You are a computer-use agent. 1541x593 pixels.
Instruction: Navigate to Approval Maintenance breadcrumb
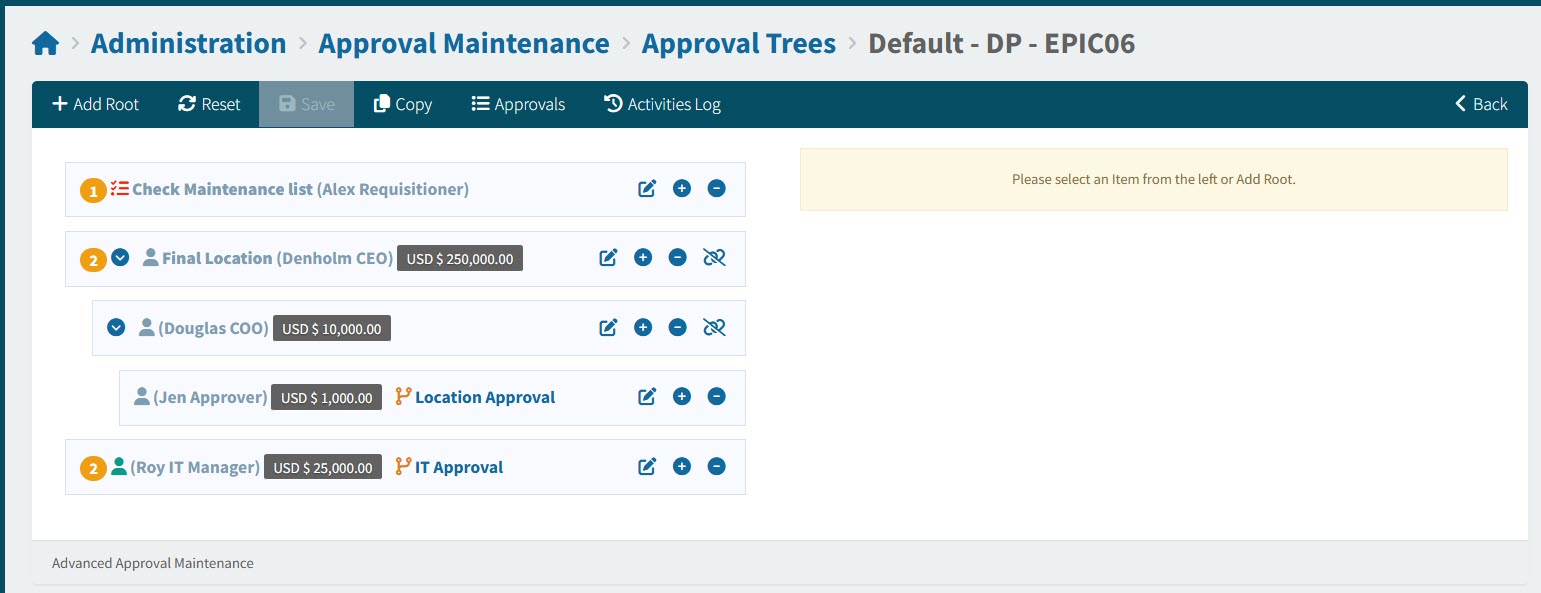tap(463, 43)
